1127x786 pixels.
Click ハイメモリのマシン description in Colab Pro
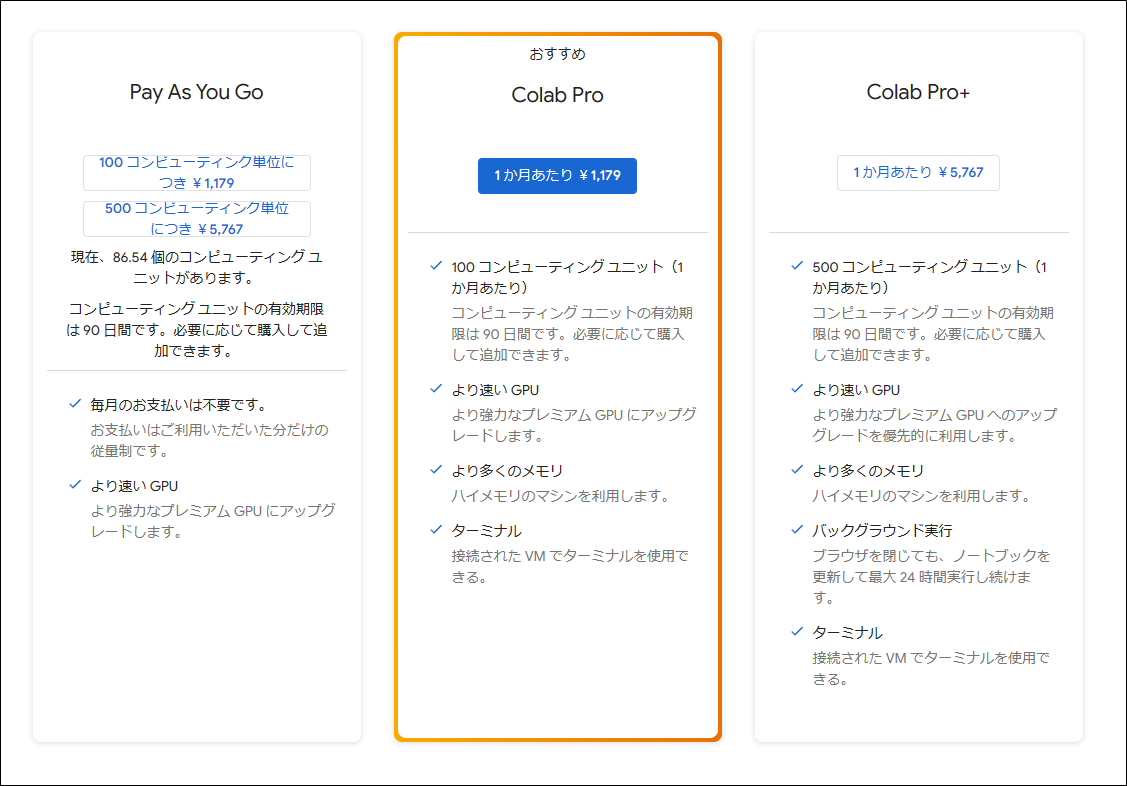[561, 496]
